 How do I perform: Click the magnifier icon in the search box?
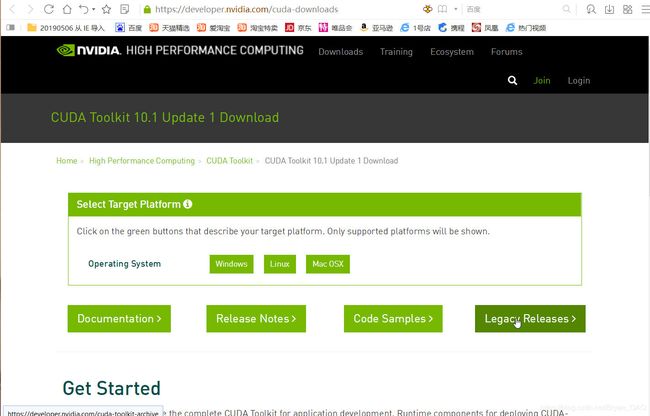[x=566, y=9]
